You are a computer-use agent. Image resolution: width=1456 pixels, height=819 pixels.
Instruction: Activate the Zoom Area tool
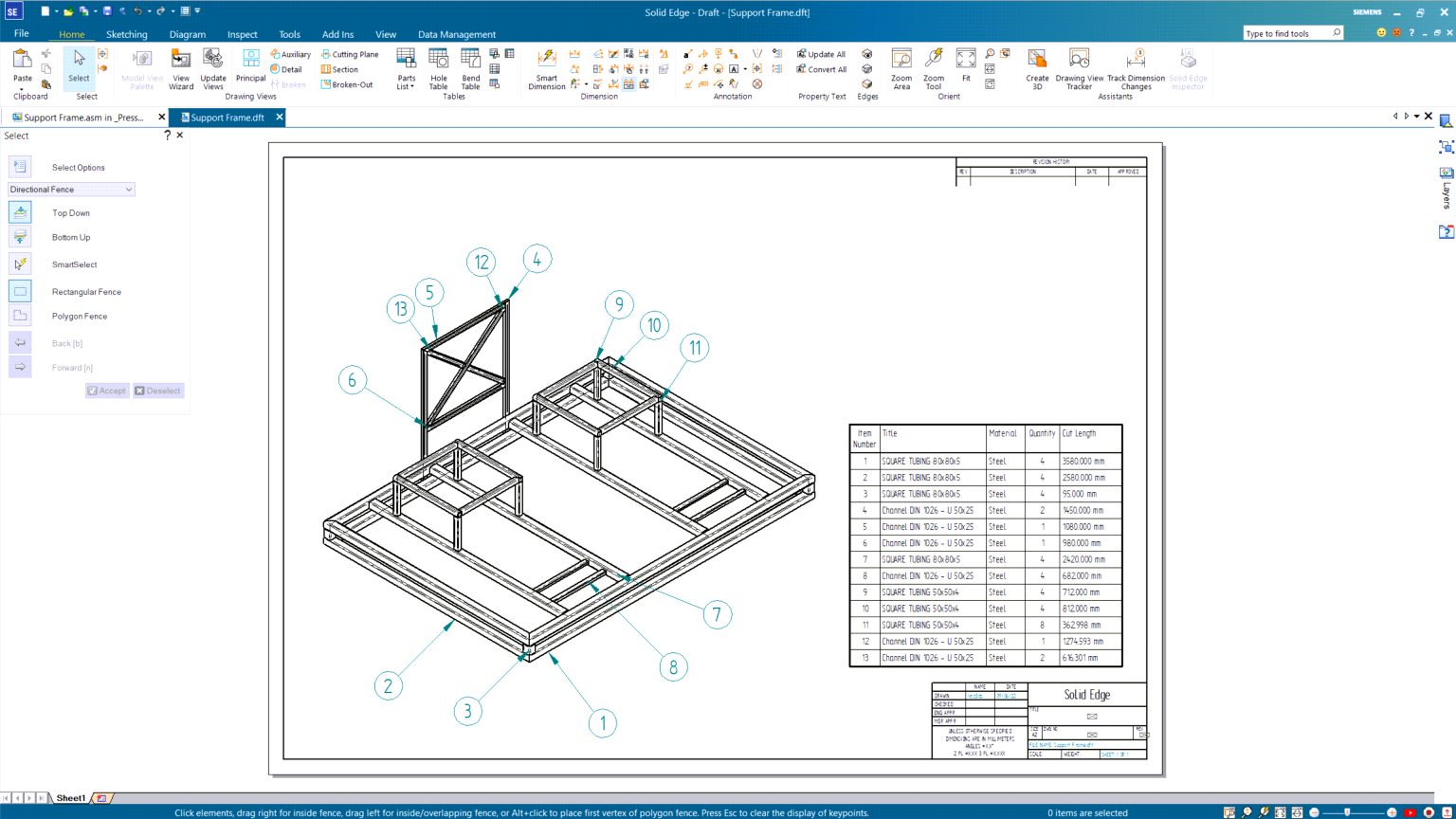(x=900, y=68)
